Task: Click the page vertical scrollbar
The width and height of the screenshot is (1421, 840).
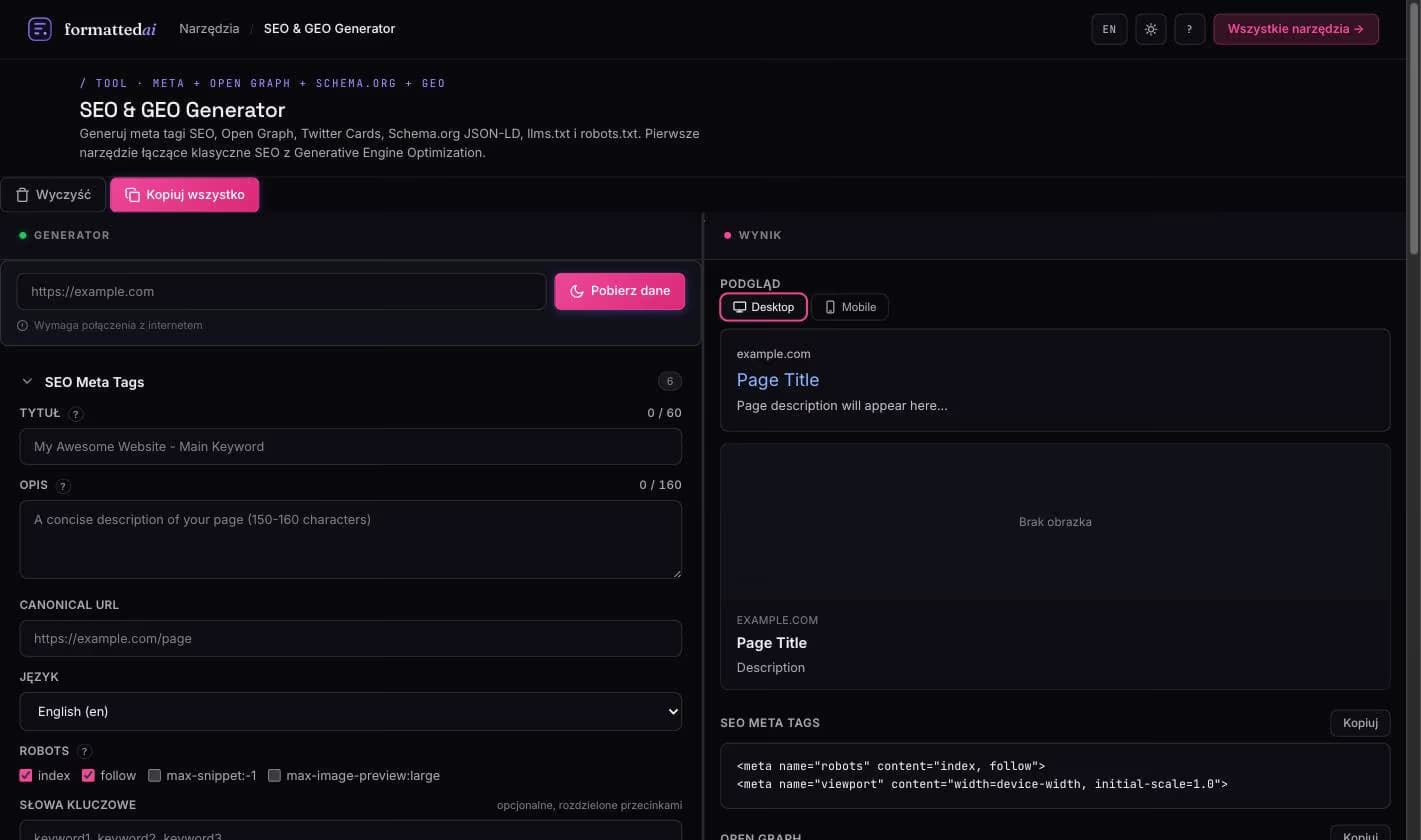Action: click(1414, 130)
